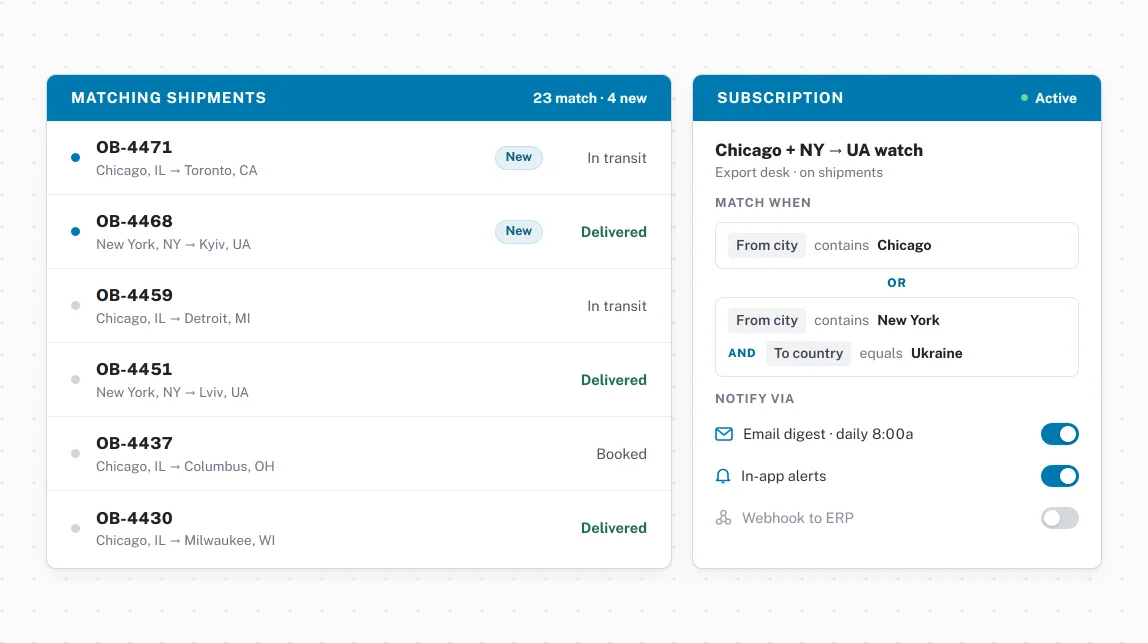The width and height of the screenshot is (1148, 643).
Task: Click Booked status of OB-4437
Action: (621, 454)
